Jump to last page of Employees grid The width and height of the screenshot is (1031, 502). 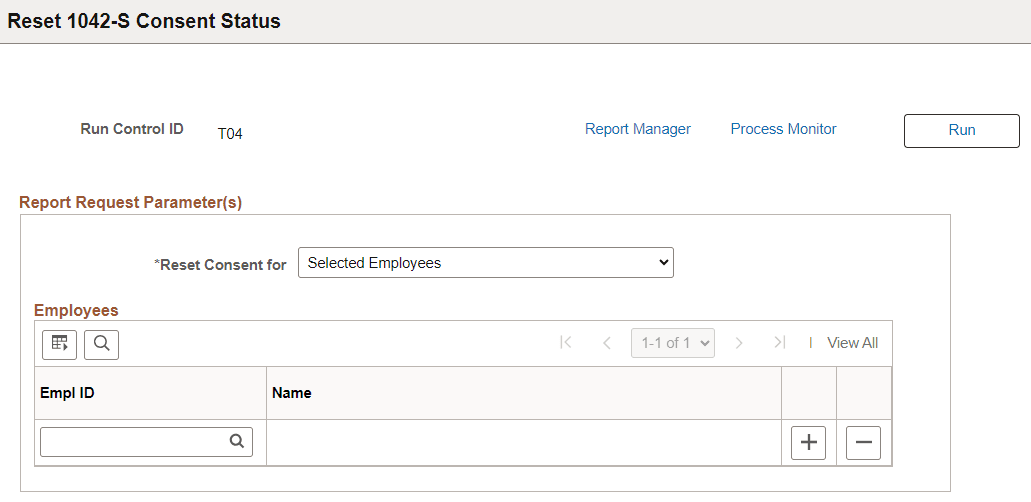click(x=779, y=343)
